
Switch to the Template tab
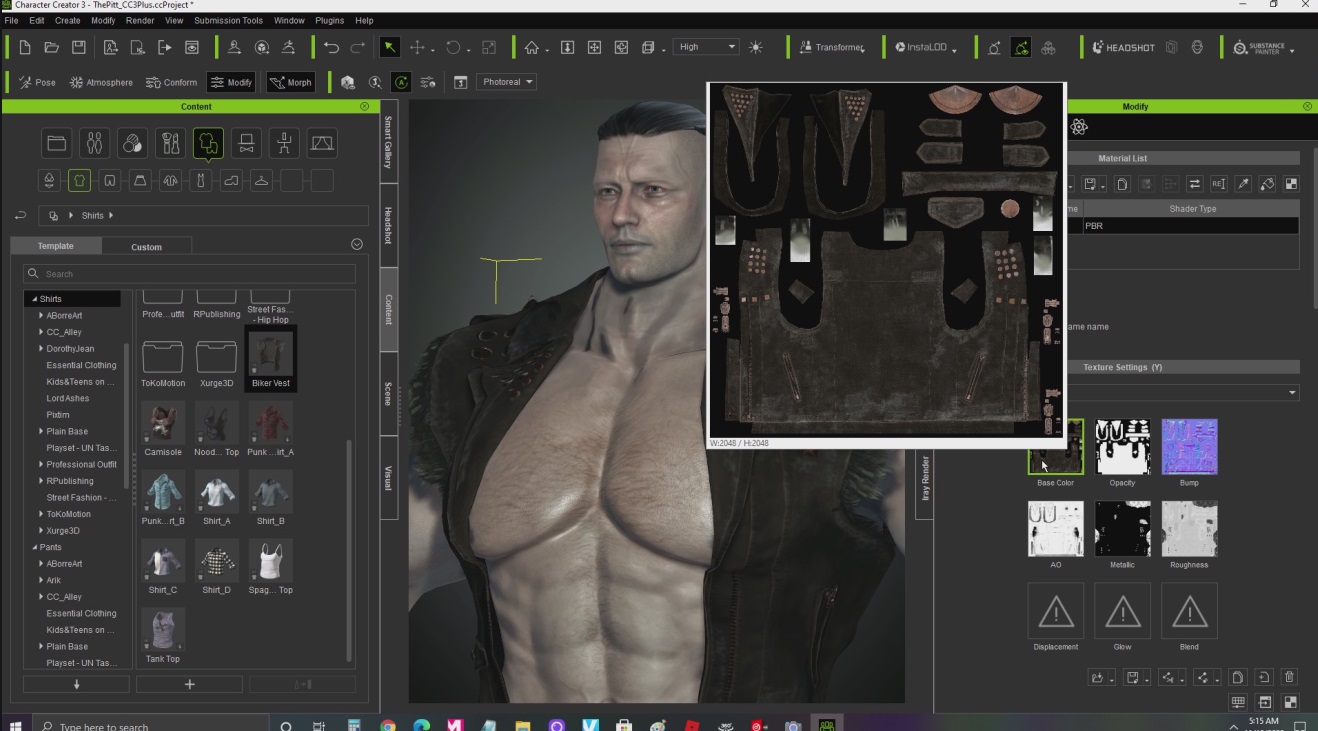(x=56, y=246)
